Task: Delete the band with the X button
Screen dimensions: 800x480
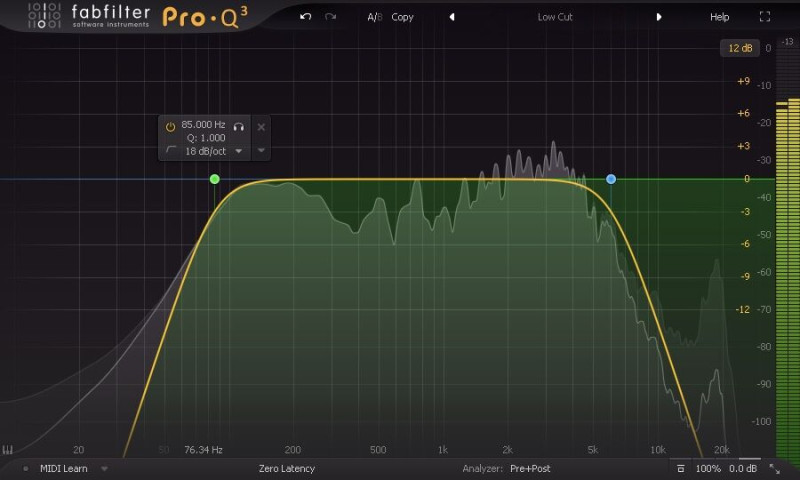Action: (x=261, y=127)
